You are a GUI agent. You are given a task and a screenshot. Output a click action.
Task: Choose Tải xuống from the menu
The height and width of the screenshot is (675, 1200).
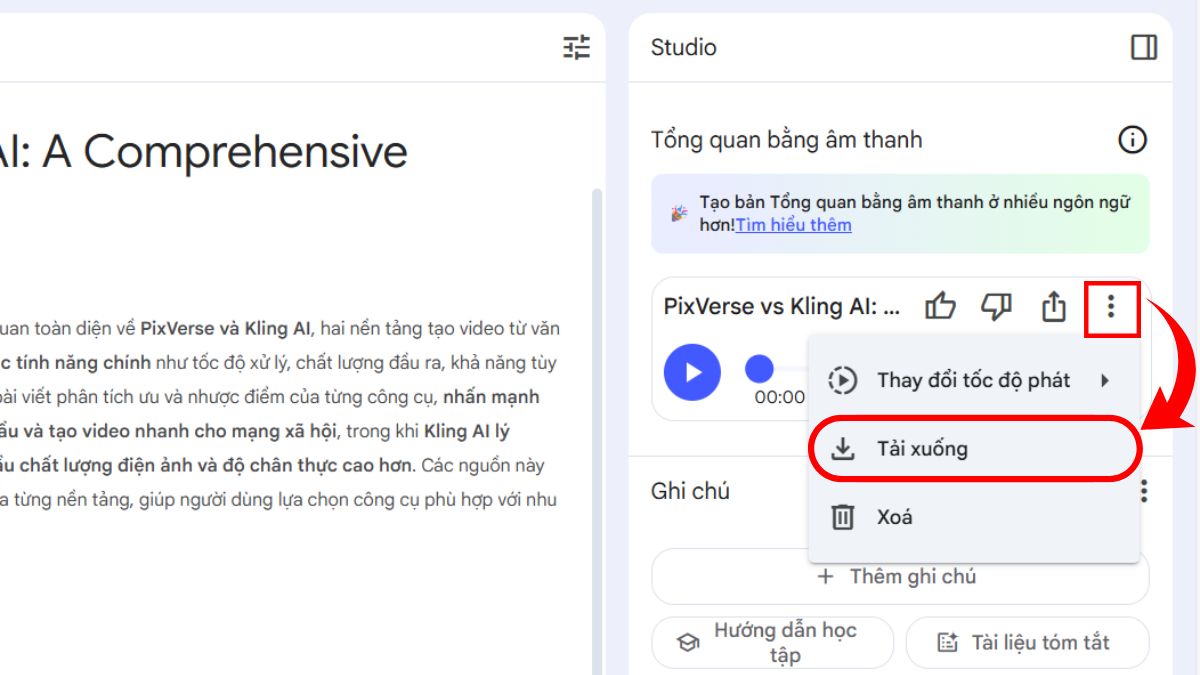(x=973, y=448)
